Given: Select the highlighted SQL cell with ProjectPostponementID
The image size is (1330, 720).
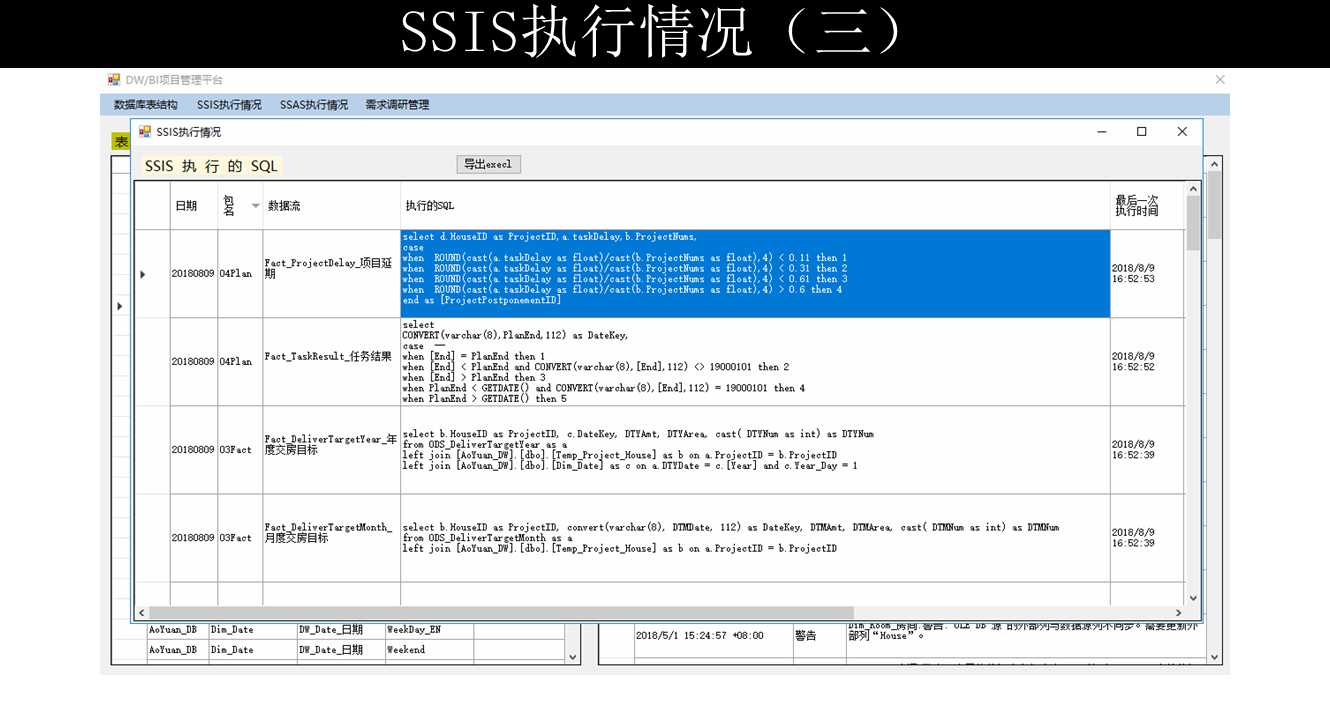Looking at the screenshot, I should click(755, 274).
